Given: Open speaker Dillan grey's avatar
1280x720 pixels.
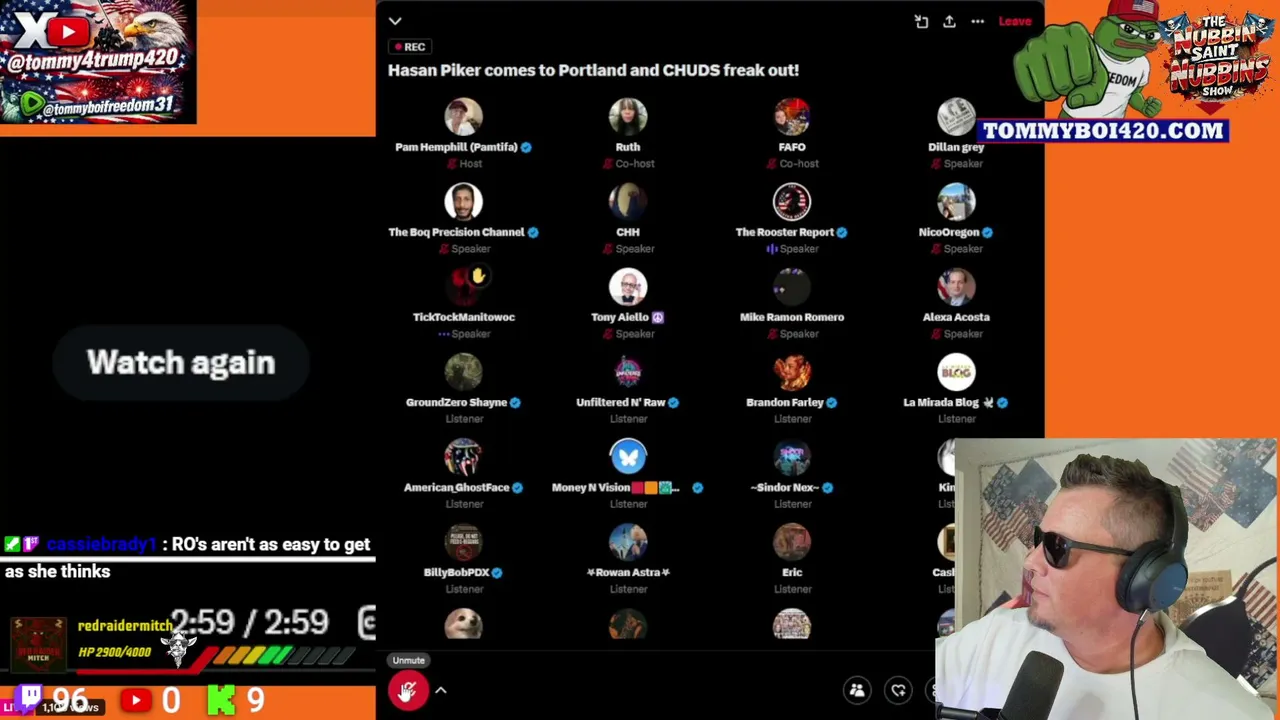Looking at the screenshot, I should pos(956,117).
